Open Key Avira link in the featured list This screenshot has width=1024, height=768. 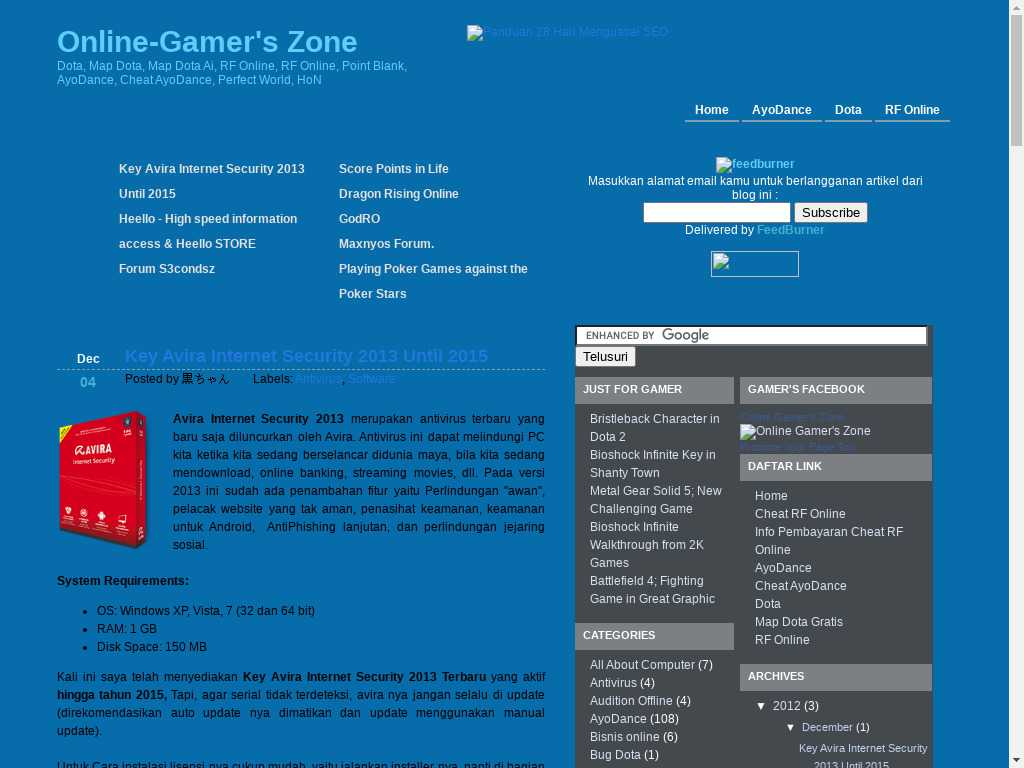212,181
